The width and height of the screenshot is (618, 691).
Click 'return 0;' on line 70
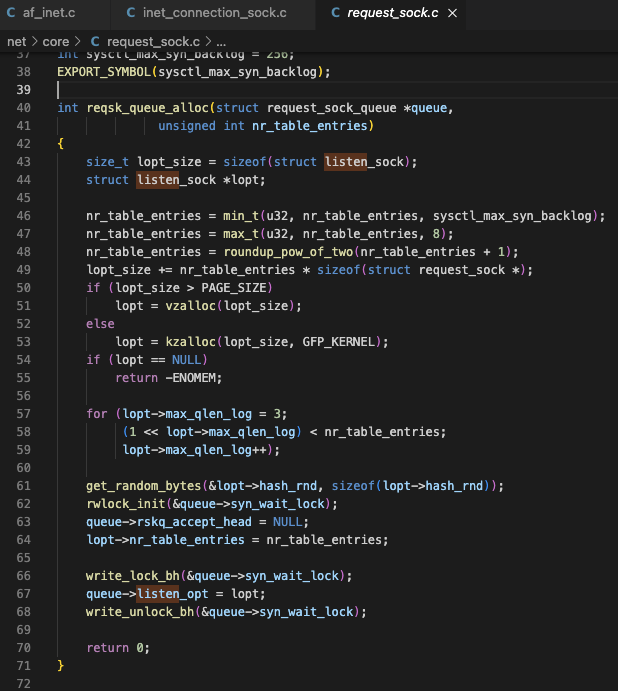point(118,648)
